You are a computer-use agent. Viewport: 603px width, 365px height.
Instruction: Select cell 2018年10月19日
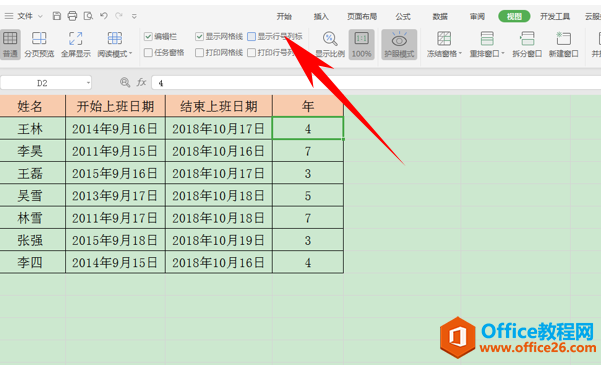pos(219,240)
